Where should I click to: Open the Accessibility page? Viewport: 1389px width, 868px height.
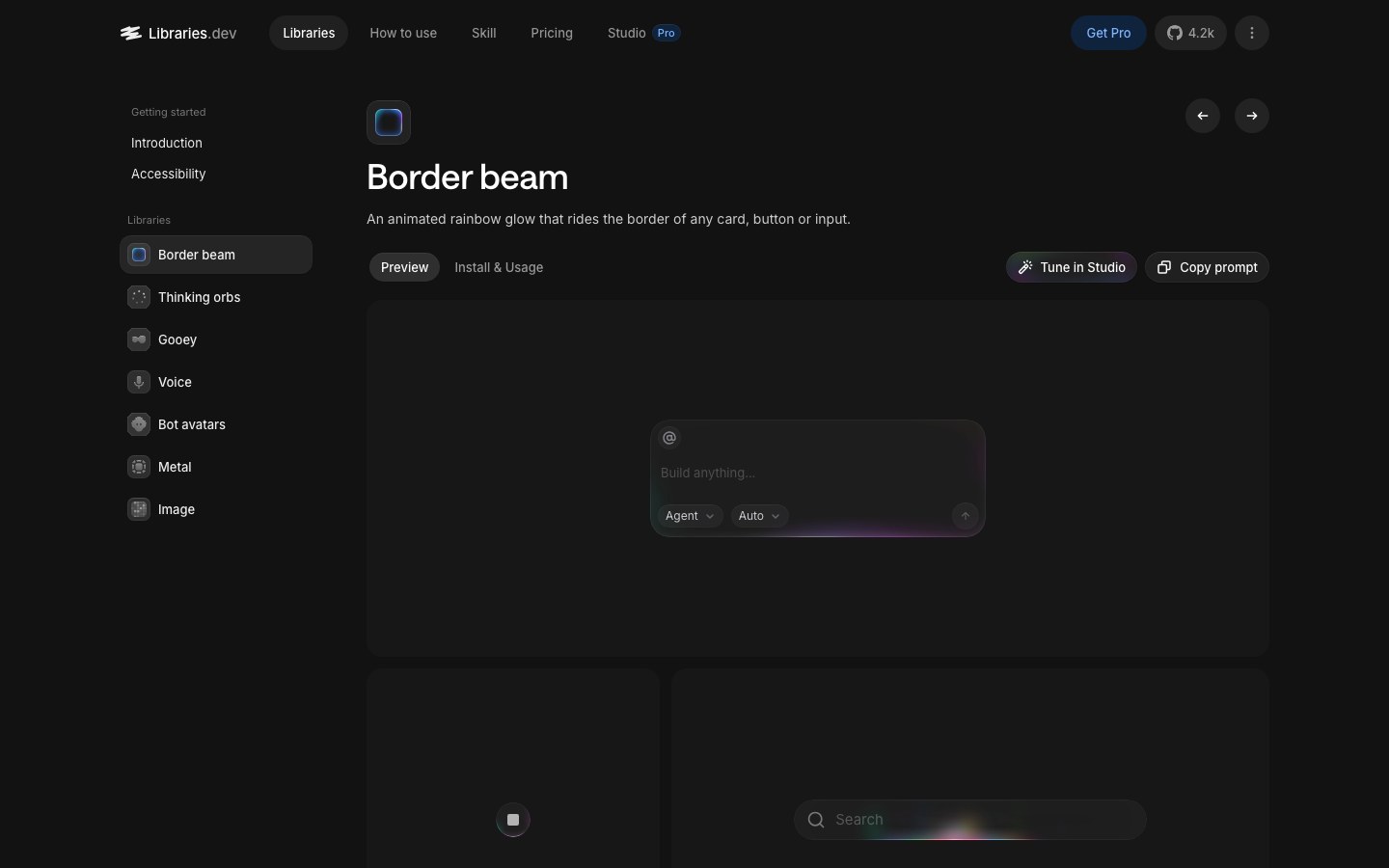[169, 174]
